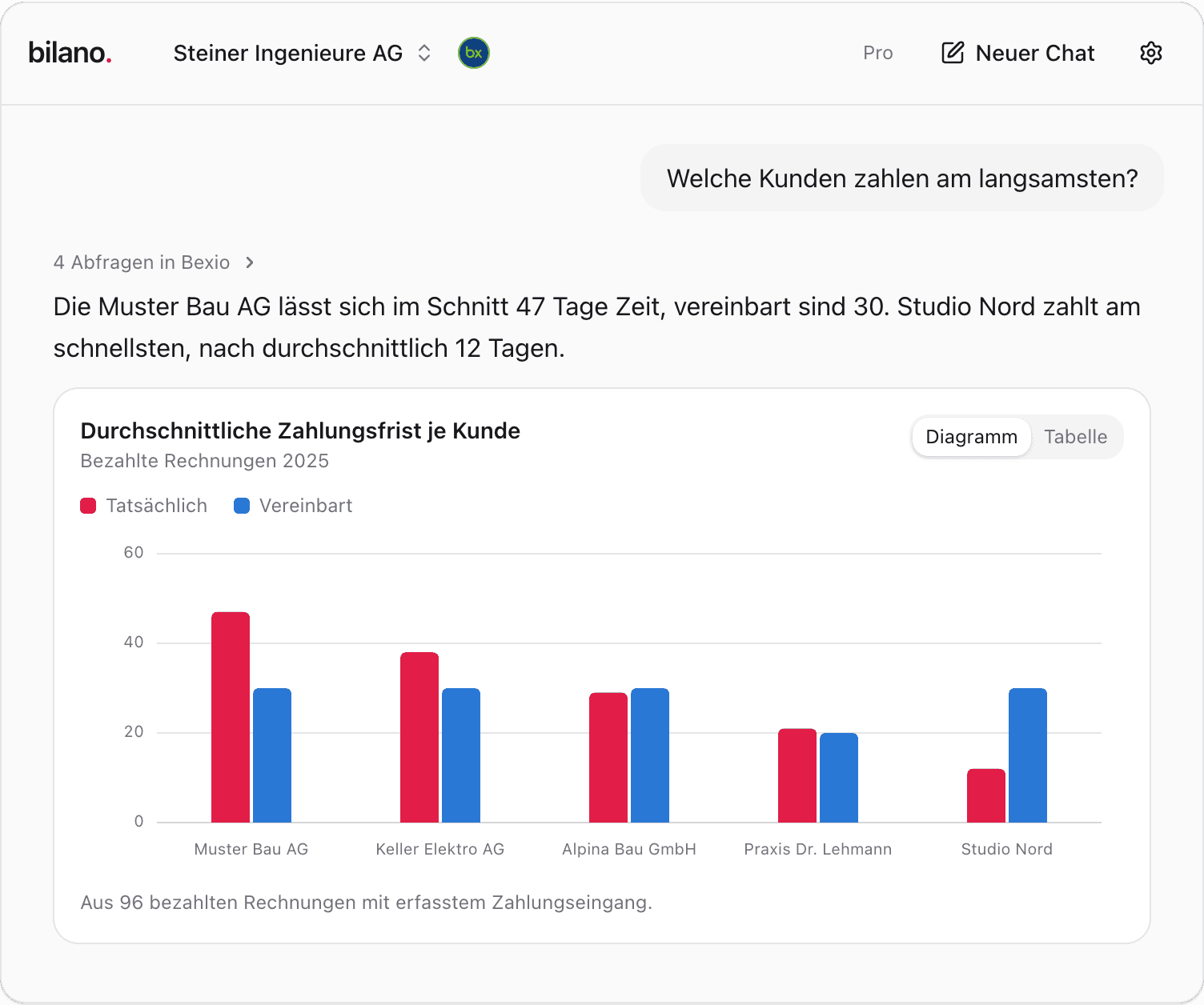The image size is (1204, 1005).
Task: Click the chart title 'Durchschnittliche Zahlungsfrist je Kunde'
Action: tap(300, 430)
